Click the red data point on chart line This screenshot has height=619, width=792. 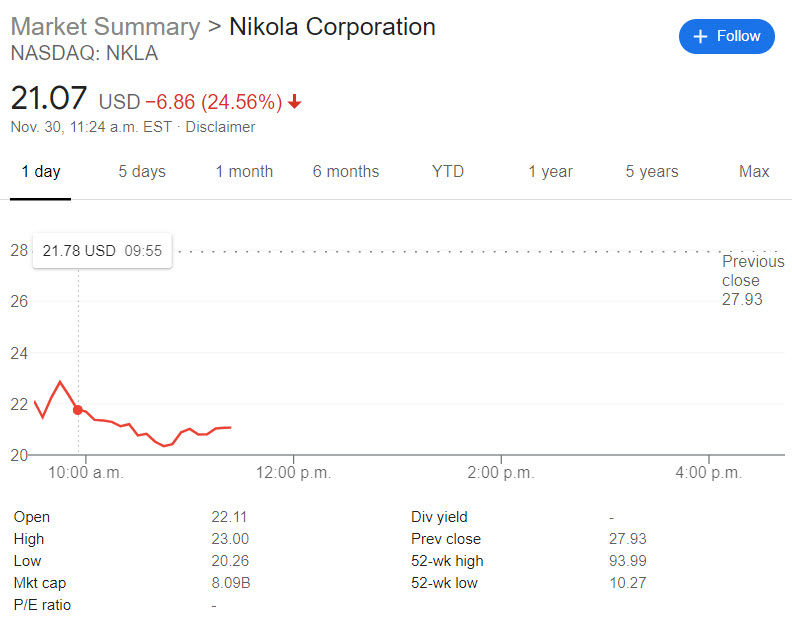pyautogui.click(x=78, y=410)
